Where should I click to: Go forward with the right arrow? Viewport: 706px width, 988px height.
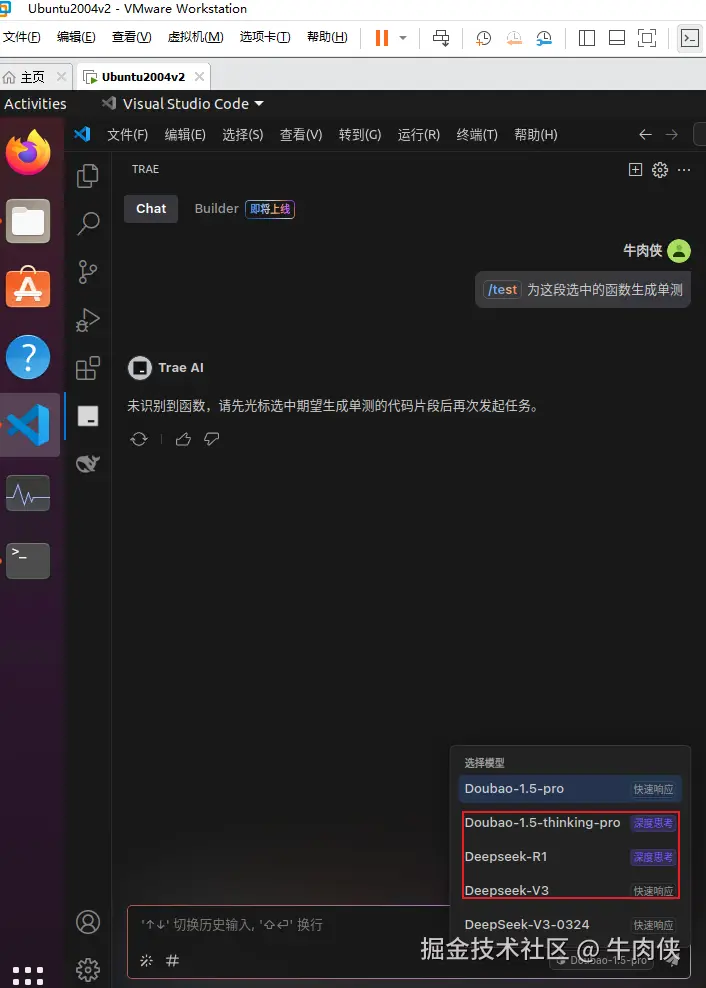(672, 134)
